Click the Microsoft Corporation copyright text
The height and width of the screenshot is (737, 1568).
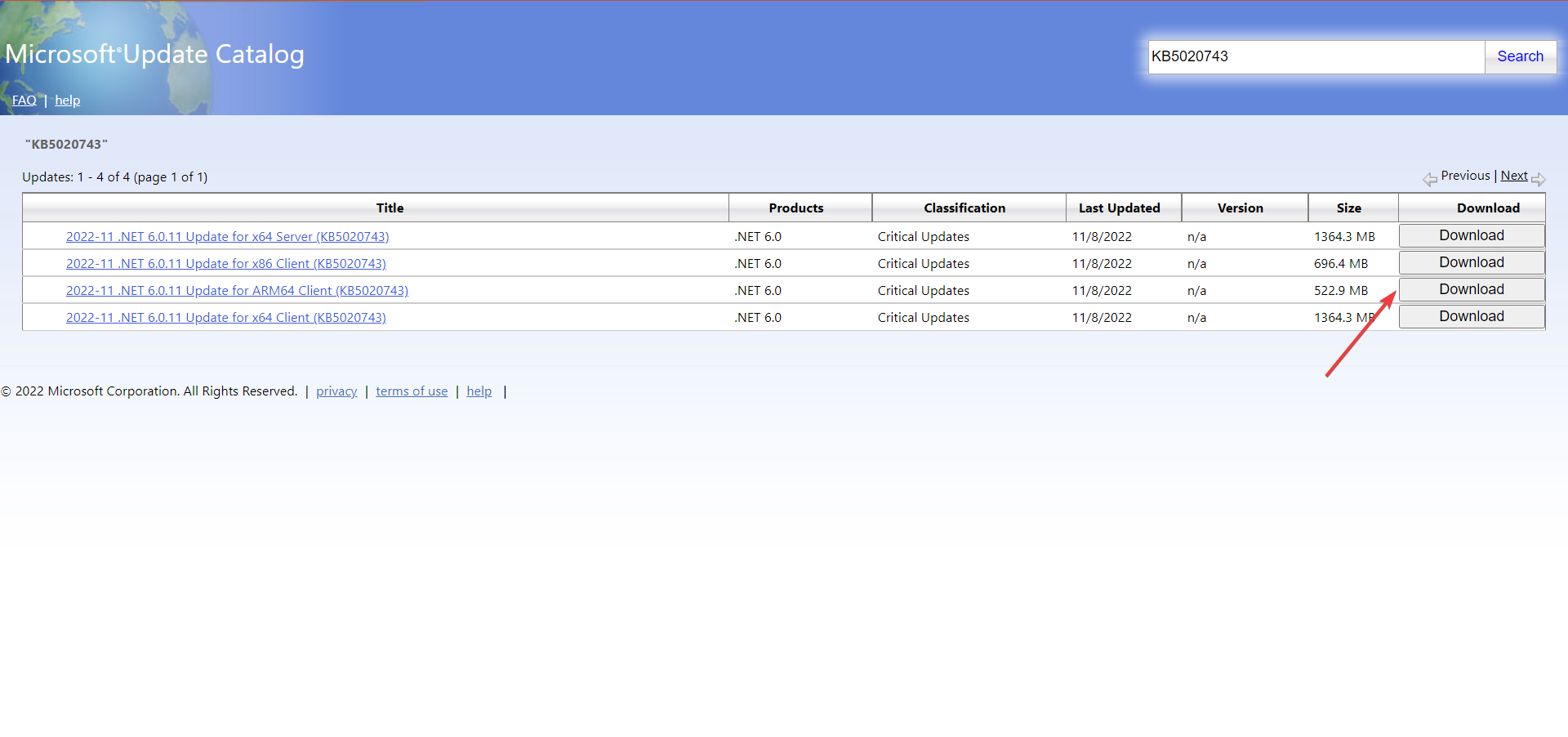point(149,391)
